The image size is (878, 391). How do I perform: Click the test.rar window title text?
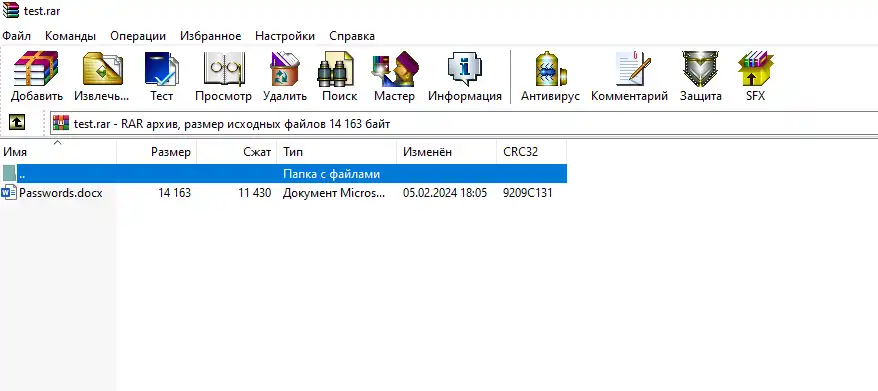pos(42,11)
